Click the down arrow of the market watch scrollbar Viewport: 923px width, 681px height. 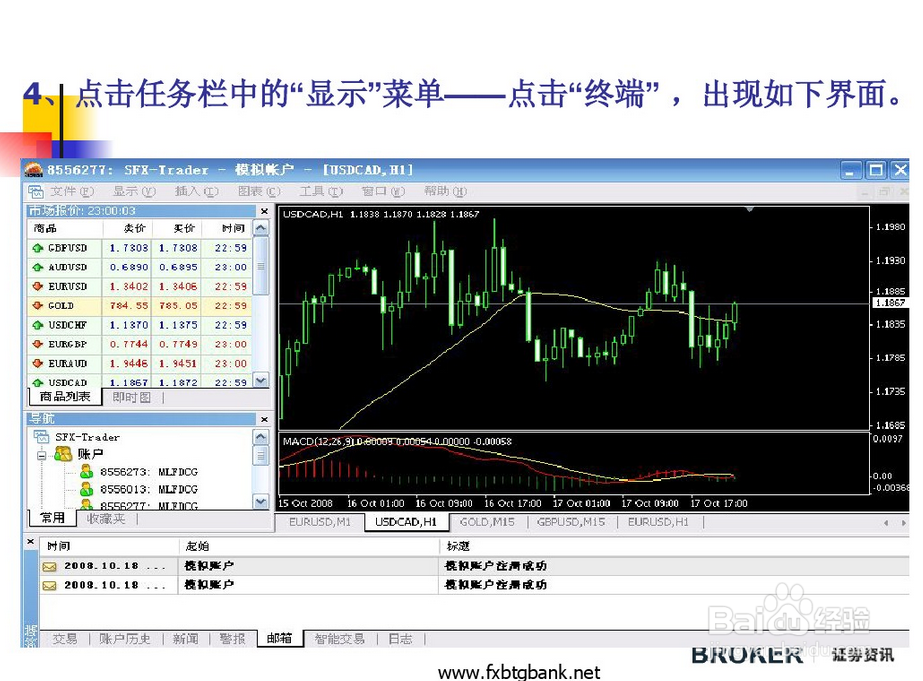point(261,381)
